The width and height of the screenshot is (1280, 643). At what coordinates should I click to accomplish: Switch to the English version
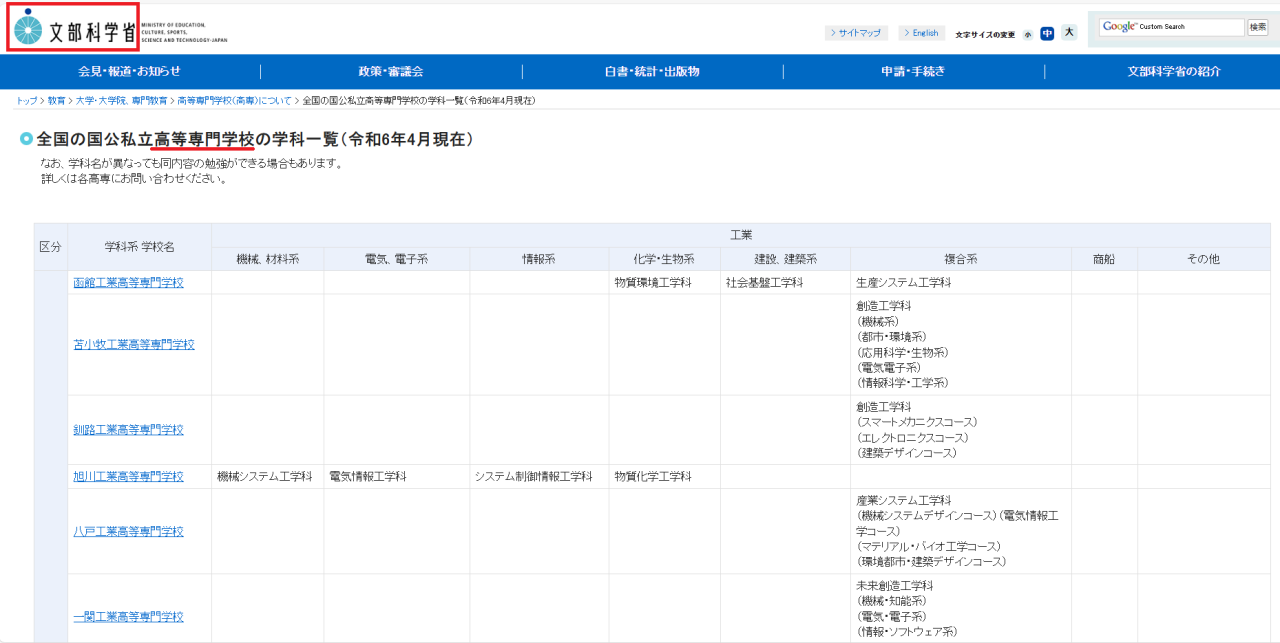(921, 33)
